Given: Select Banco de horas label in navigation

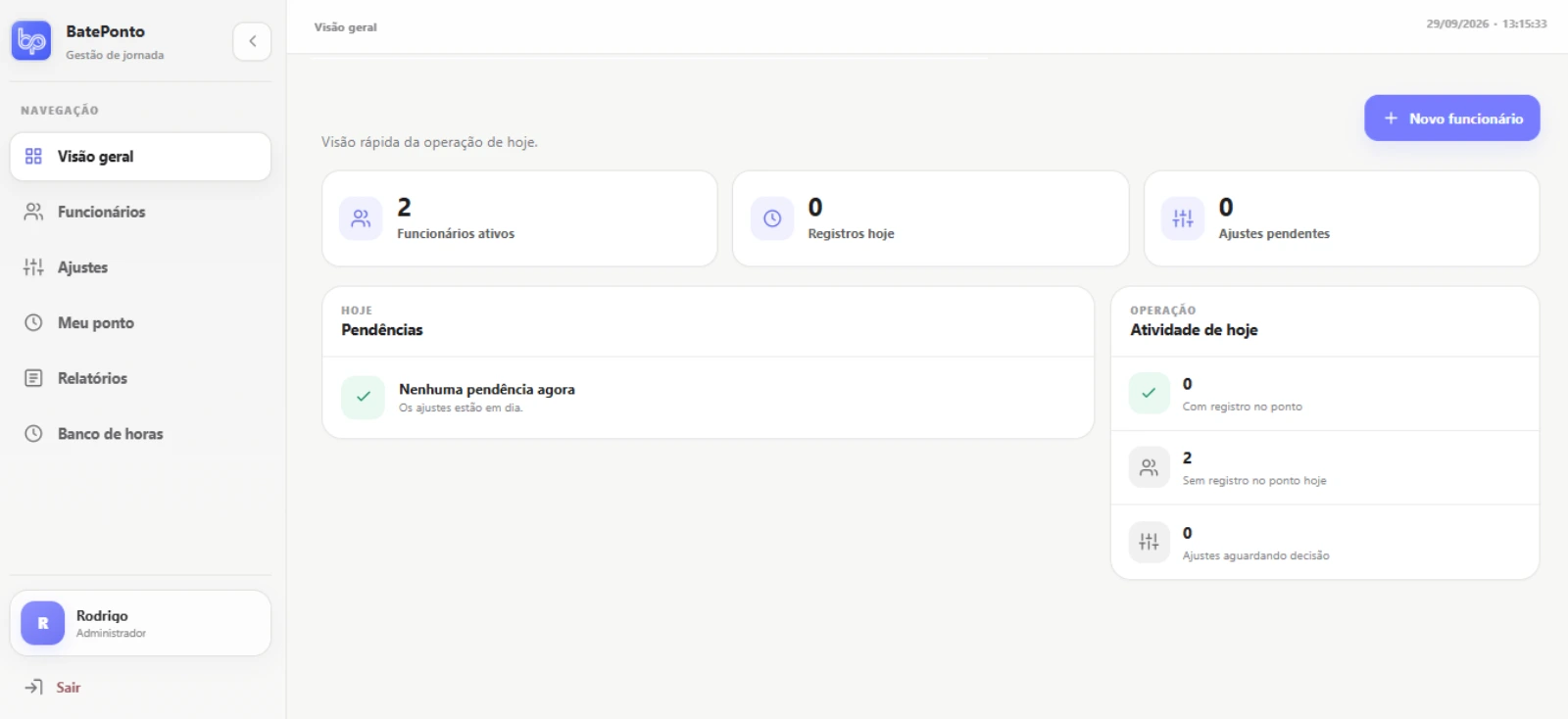Looking at the screenshot, I should tap(110, 433).
